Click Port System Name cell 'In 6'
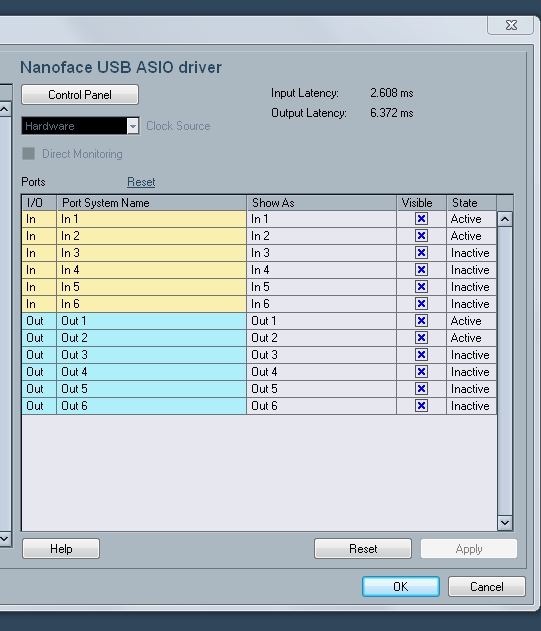The height and width of the screenshot is (631, 541). (x=151, y=304)
